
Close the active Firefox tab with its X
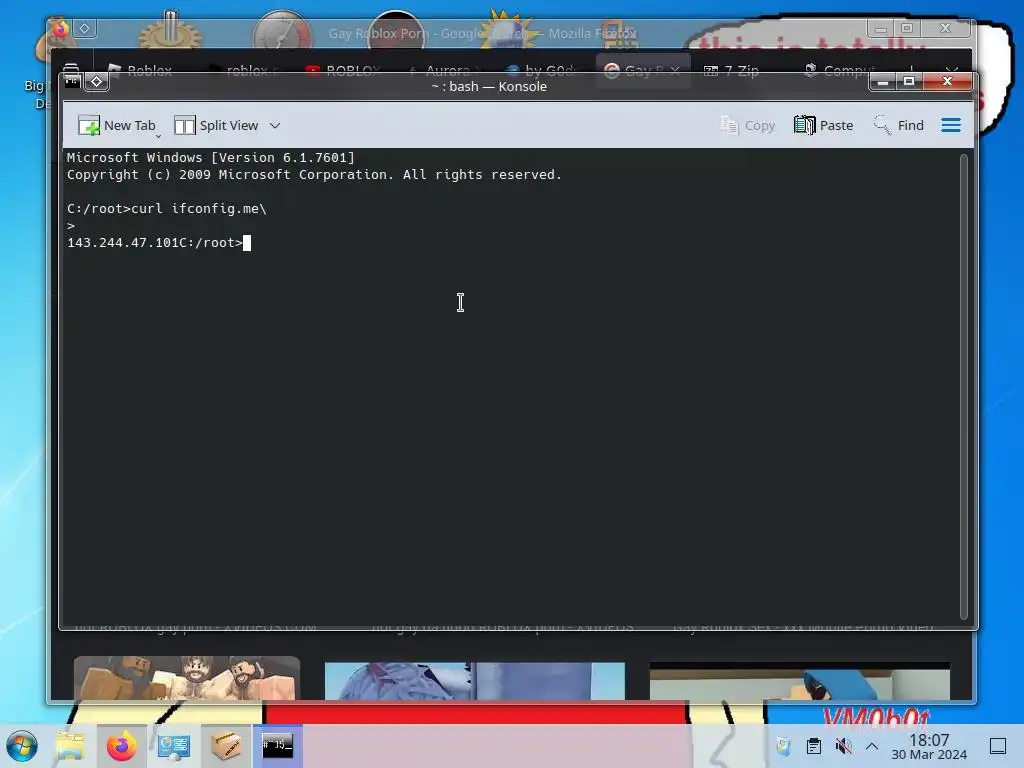click(x=675, y=70)
